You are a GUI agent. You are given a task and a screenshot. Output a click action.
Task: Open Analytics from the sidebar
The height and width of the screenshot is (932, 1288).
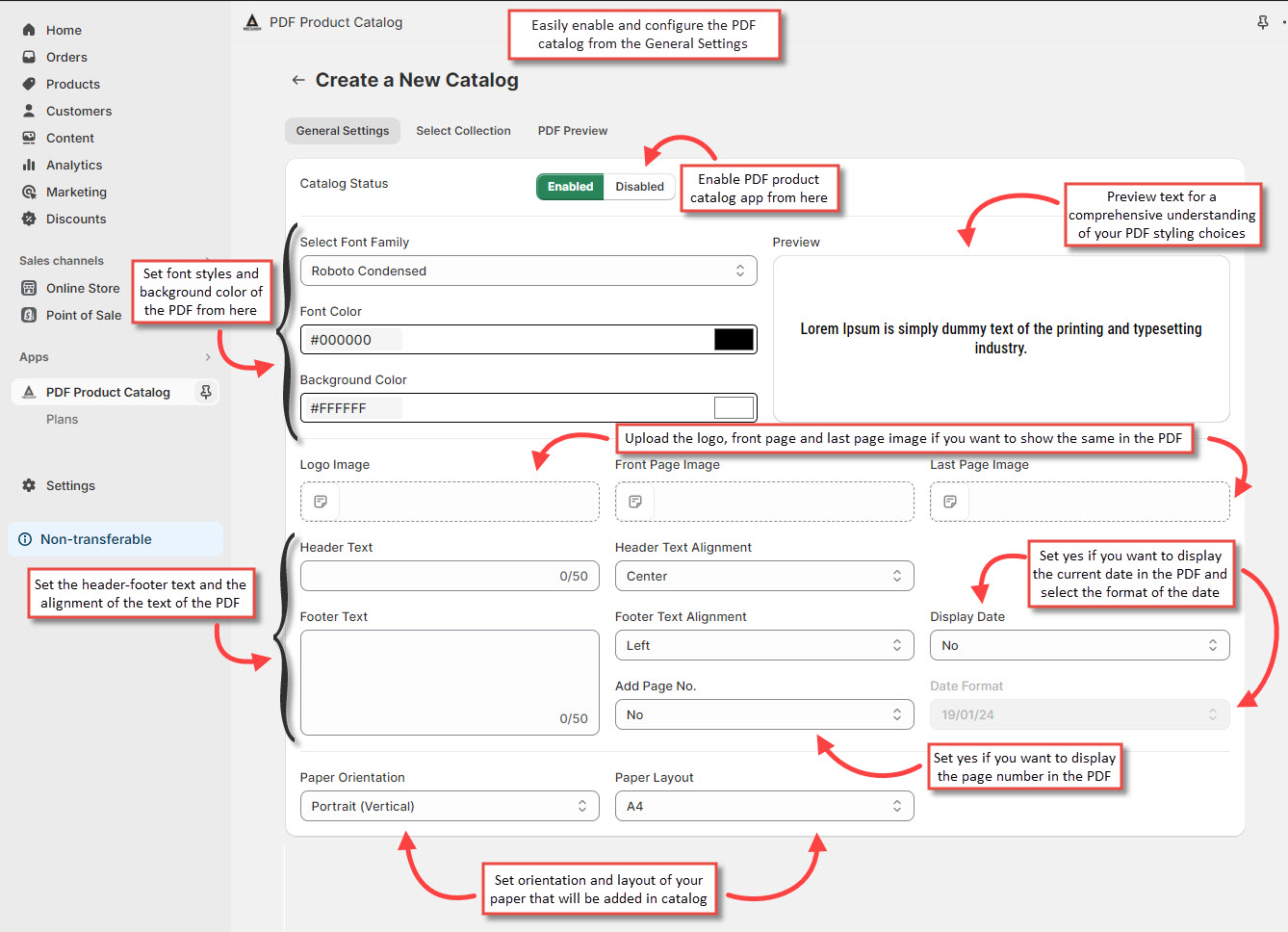(72, 165)
